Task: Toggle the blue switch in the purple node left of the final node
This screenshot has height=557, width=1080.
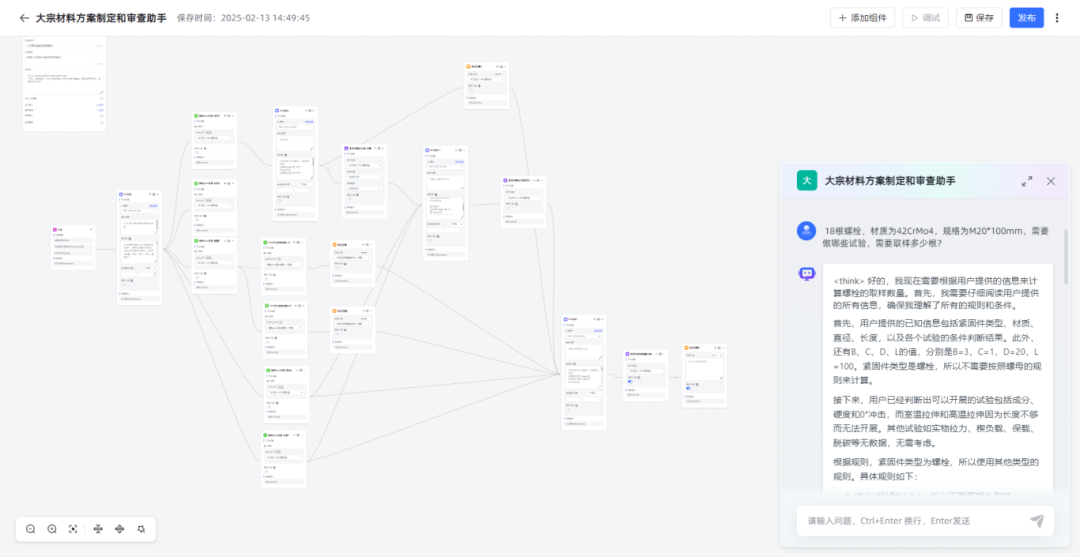Action: tap(630, 381)
